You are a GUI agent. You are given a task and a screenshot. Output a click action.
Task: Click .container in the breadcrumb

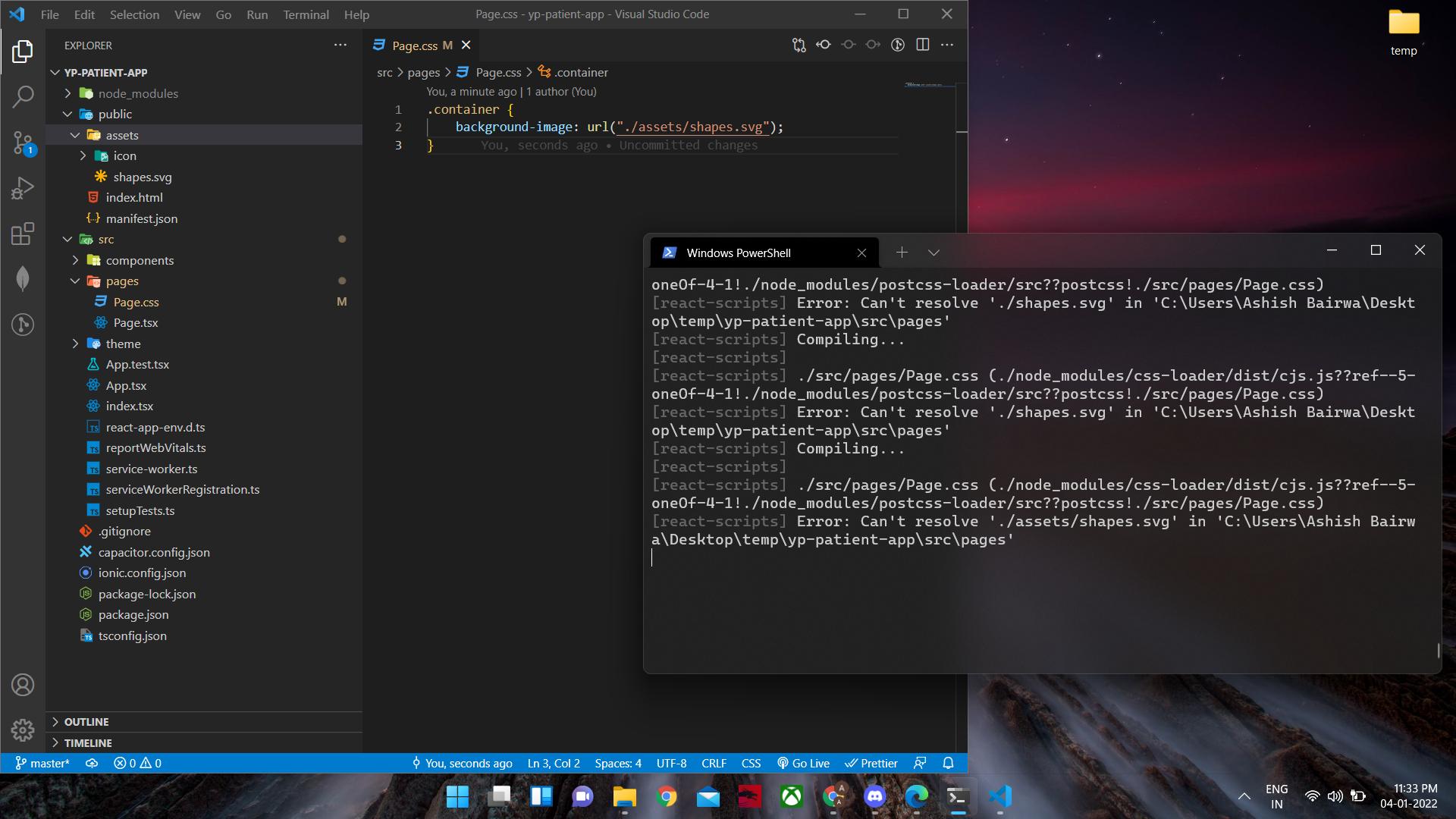pyautogui.click(x=573, y=72)
